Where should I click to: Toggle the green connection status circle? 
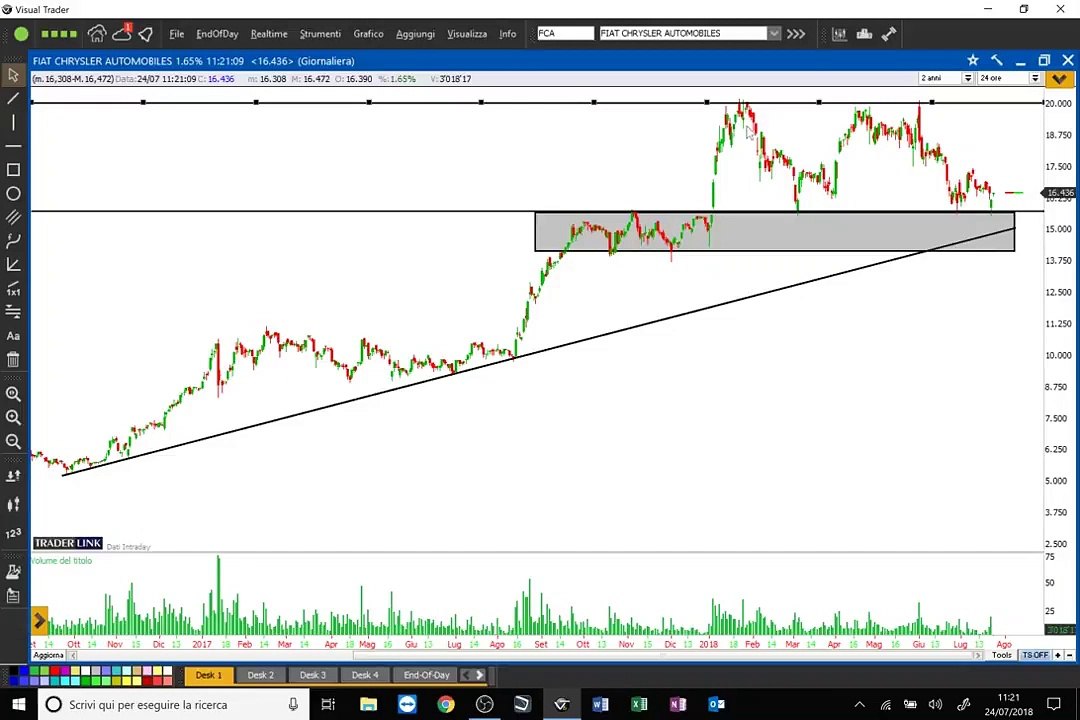point(21,34)
